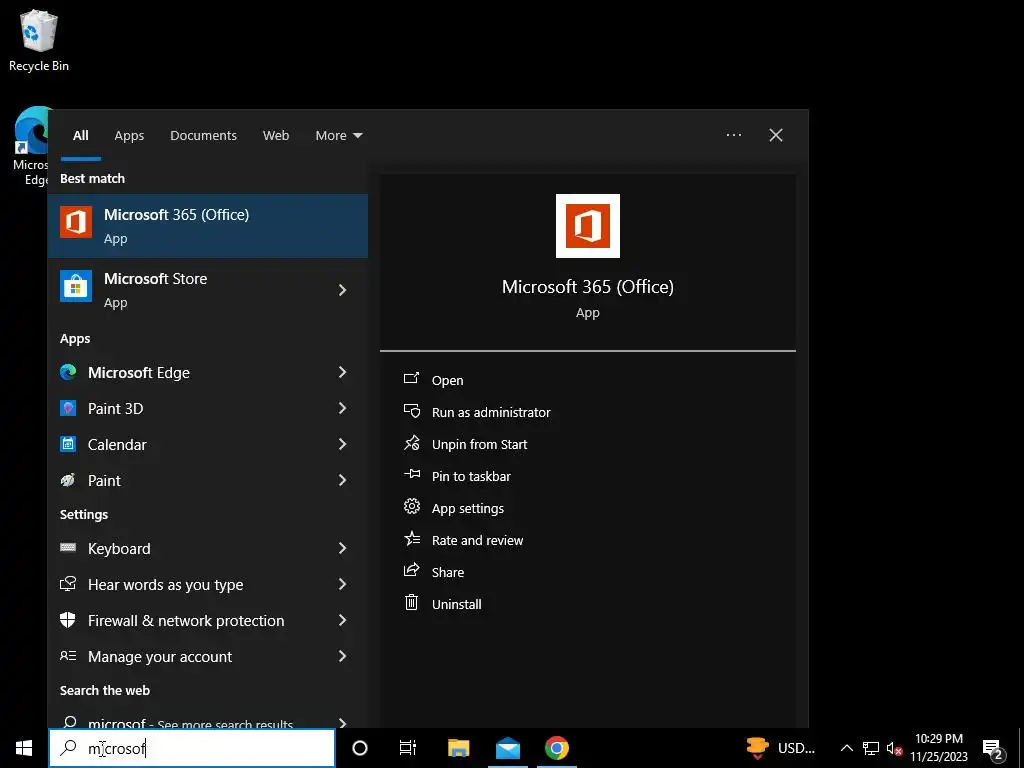
Task: Choose Pin to taskbar
Action: point(471,476)
